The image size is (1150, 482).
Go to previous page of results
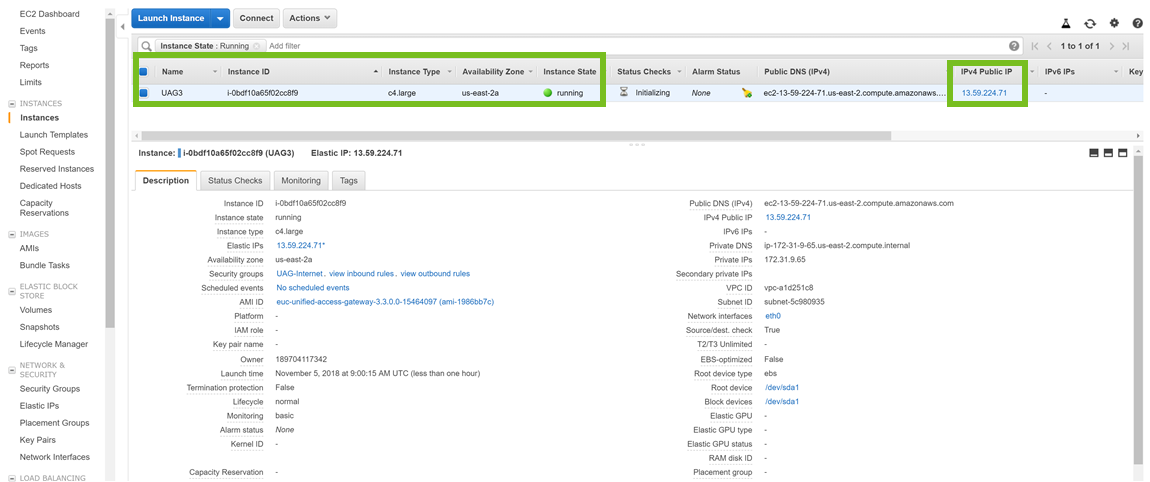[1050, 45]
